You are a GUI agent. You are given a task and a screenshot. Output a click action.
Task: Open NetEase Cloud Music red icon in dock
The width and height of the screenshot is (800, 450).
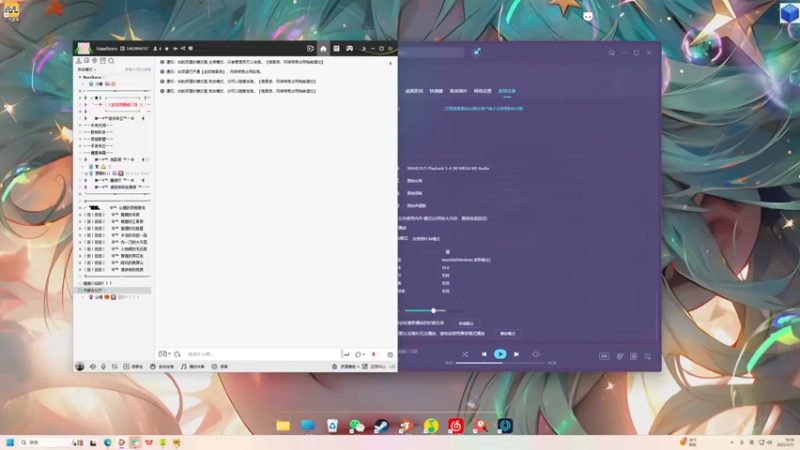456,426
